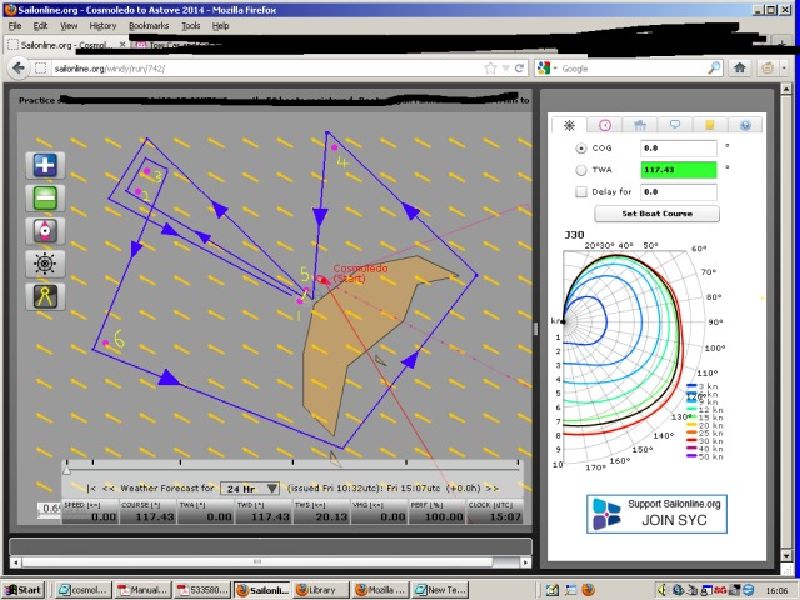Open the View menu
This screenshot has width=800, height=600.
[68, 26]
